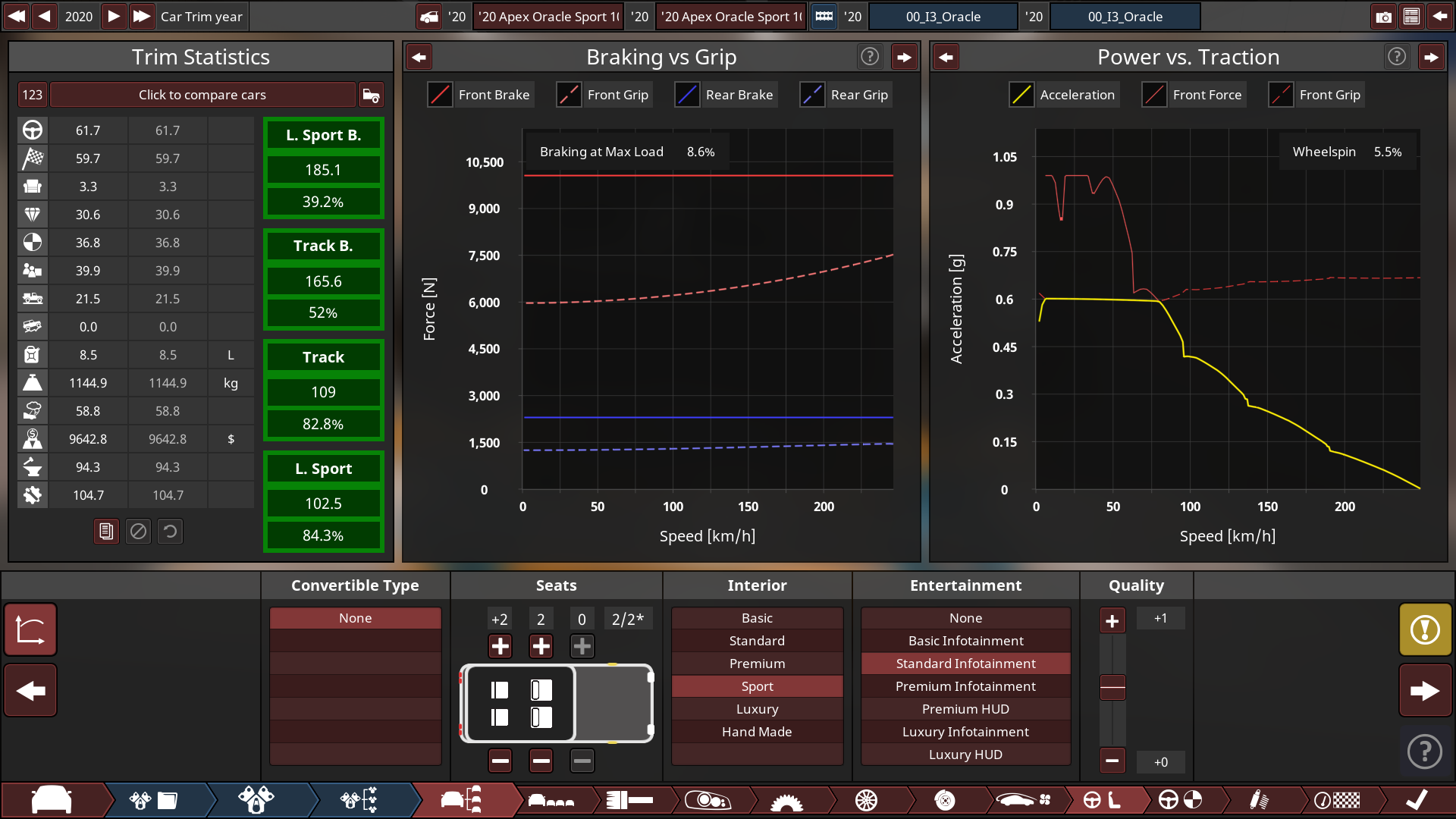This screenshot has width=1456, height=819.
Task: Click the camera screenshot icon
Action: point(1384,17)
